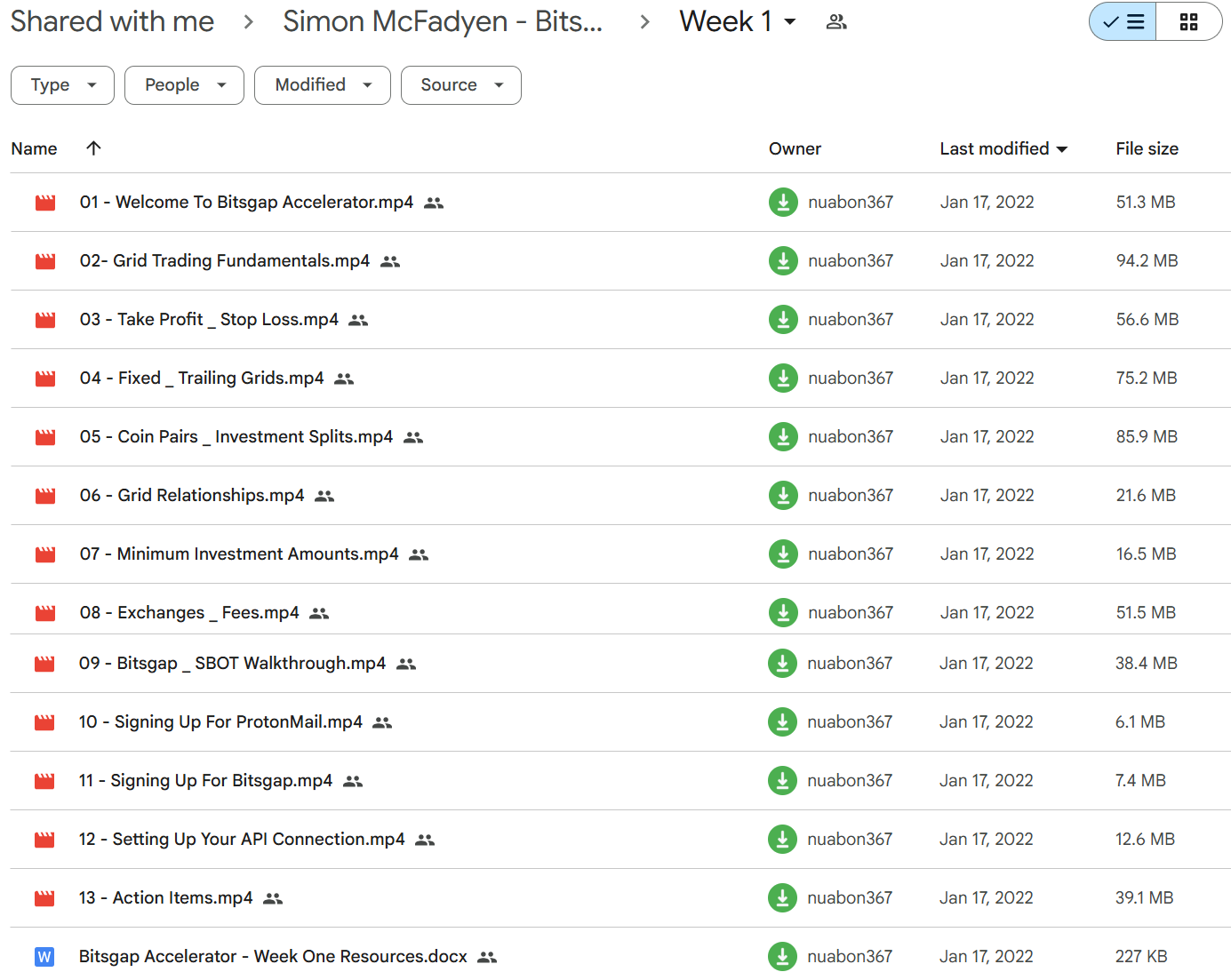Click Jan 17, 2022 date in 13 - Action Items row
Screen dimensions: 1231x980
987,898
